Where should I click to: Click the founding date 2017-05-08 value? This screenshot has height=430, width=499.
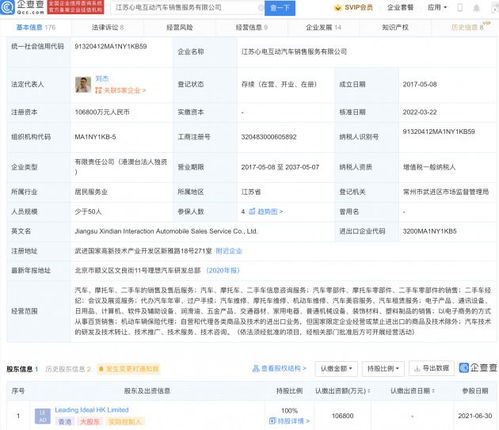click(420, 84)
